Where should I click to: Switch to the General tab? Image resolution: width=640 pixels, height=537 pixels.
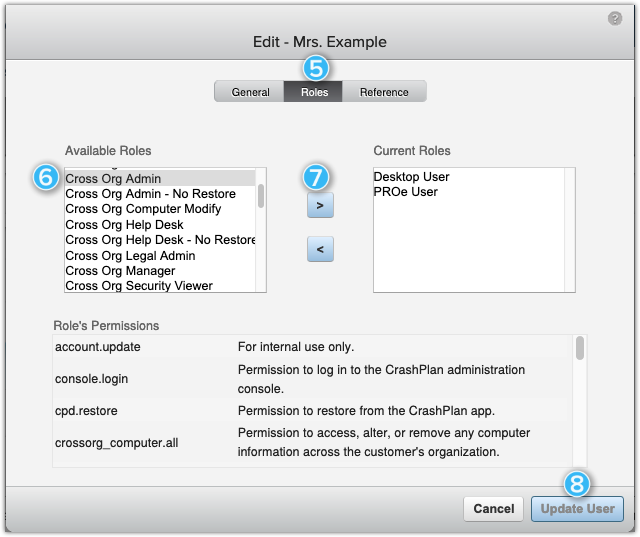point(250,92)
